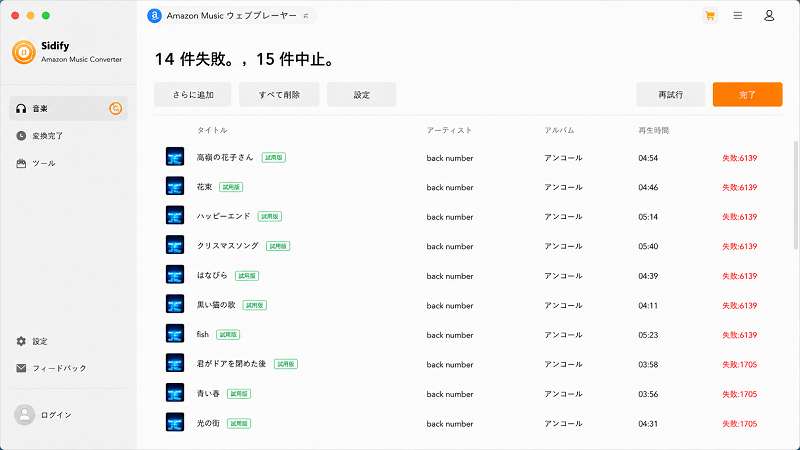Click the Amazon Music ウェブプレーヤー tab label
Screen dimensions: 800x450
tap(232, 16)
